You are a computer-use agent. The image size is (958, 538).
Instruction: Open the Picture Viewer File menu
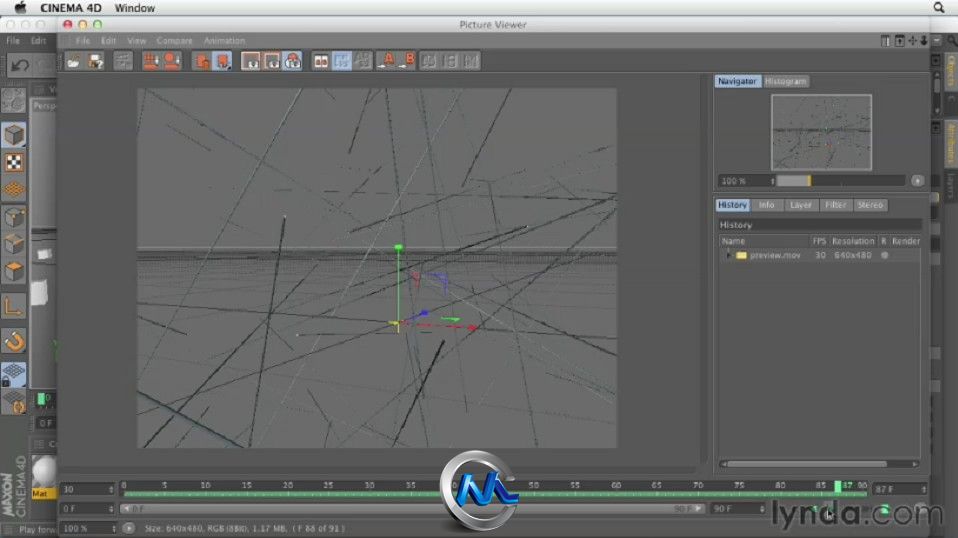click(82, 41)
